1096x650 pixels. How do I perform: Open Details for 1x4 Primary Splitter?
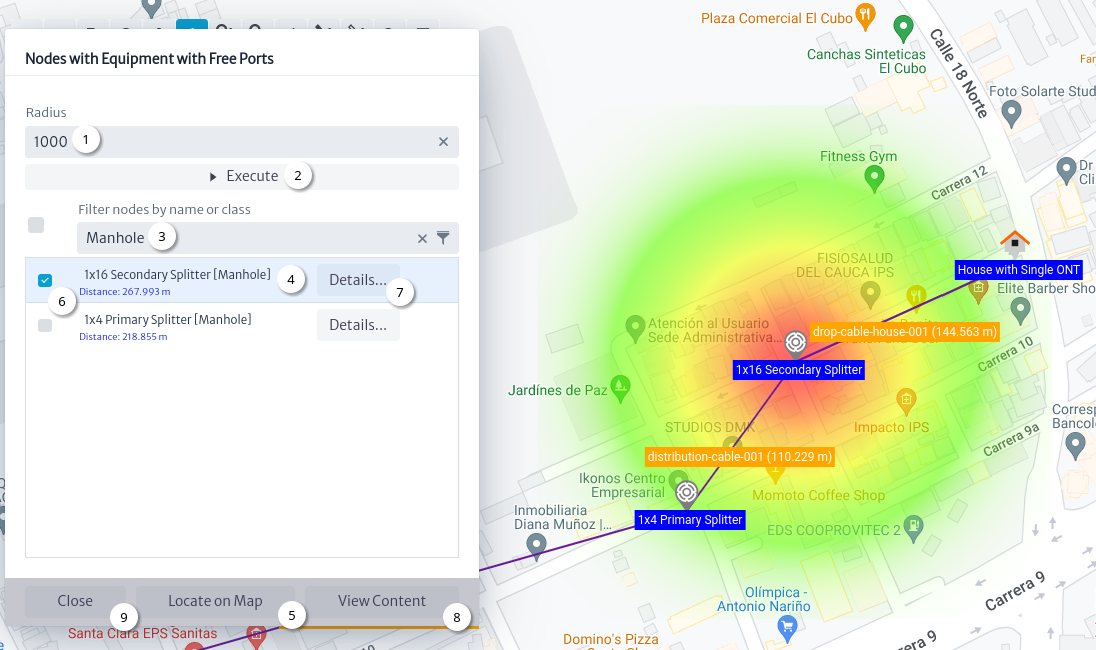click(358, 325)
